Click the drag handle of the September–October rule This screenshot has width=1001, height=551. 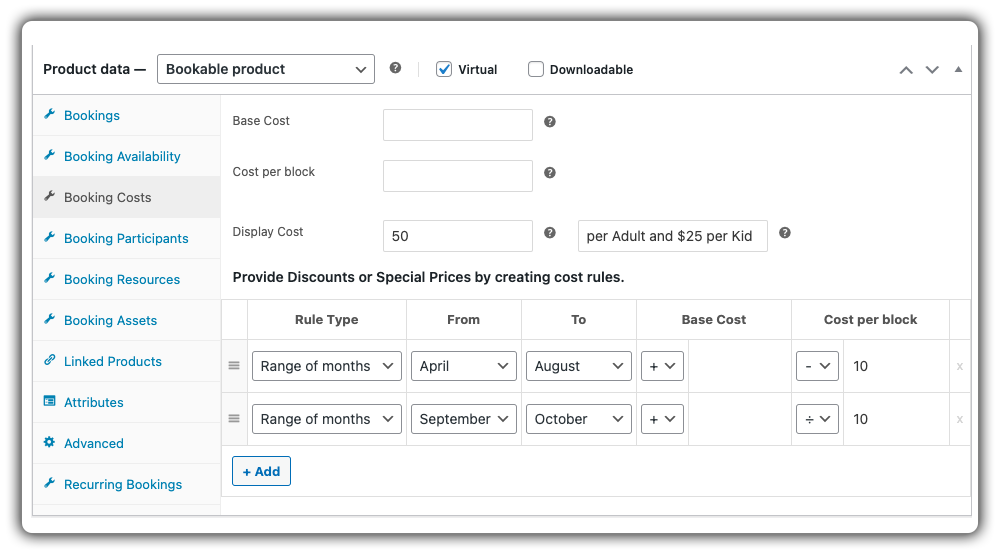[x=234, y=419]
